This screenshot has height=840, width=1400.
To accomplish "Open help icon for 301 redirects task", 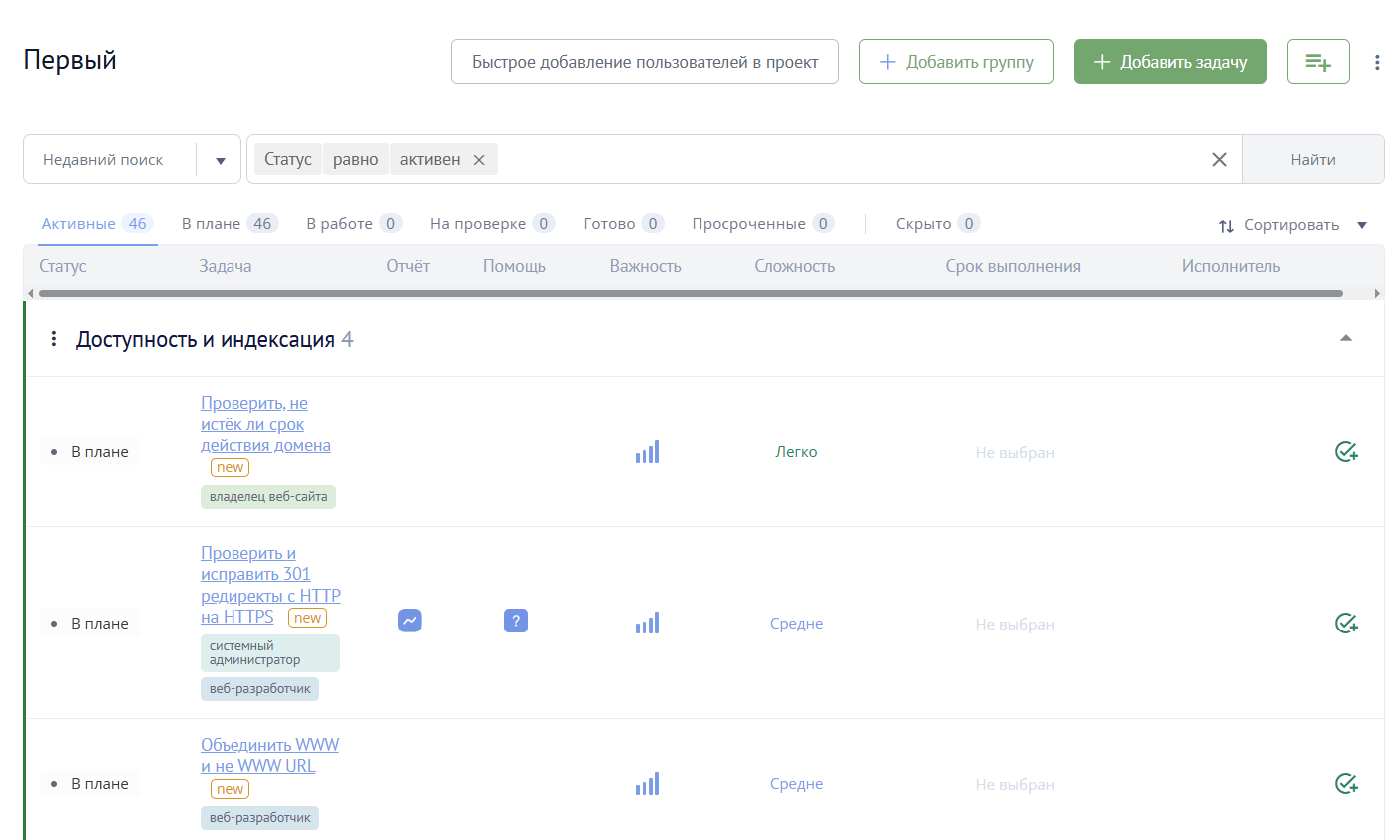I will [516, 621].
